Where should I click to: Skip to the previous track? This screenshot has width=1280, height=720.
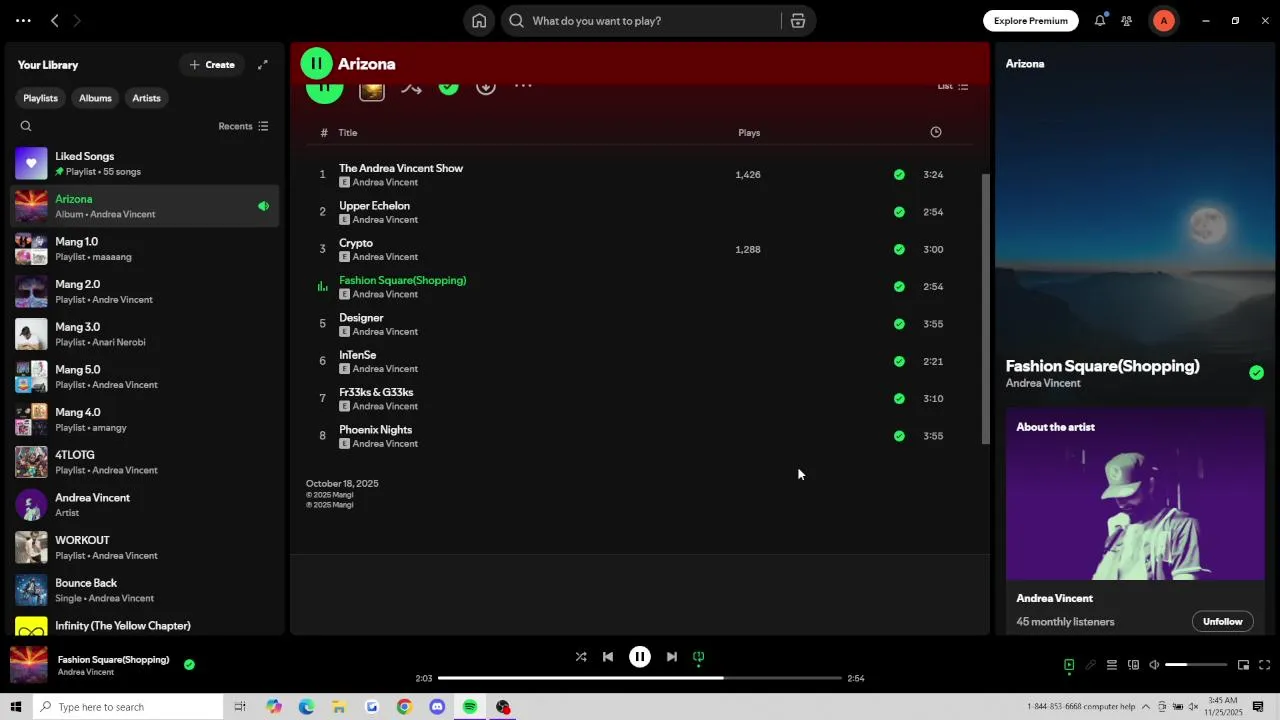(x=608, y=657)
